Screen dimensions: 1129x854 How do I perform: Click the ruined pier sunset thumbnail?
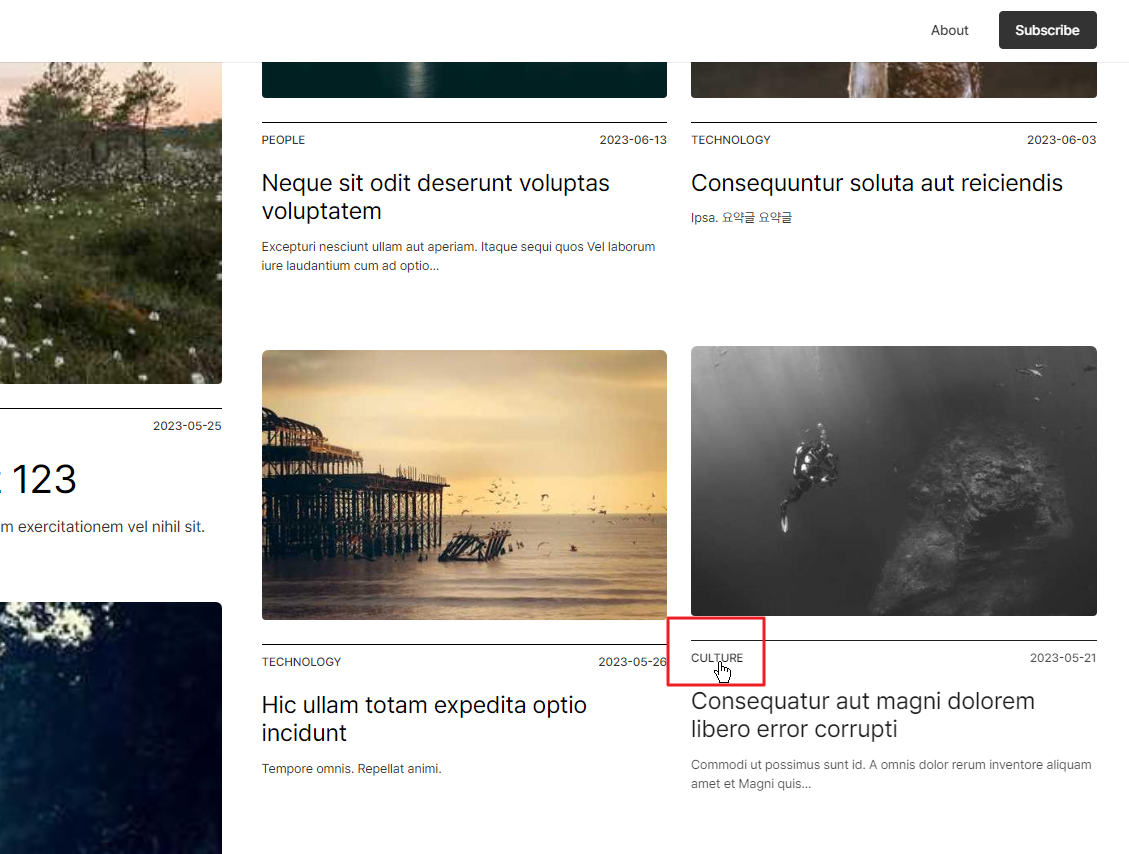[464, 485]
